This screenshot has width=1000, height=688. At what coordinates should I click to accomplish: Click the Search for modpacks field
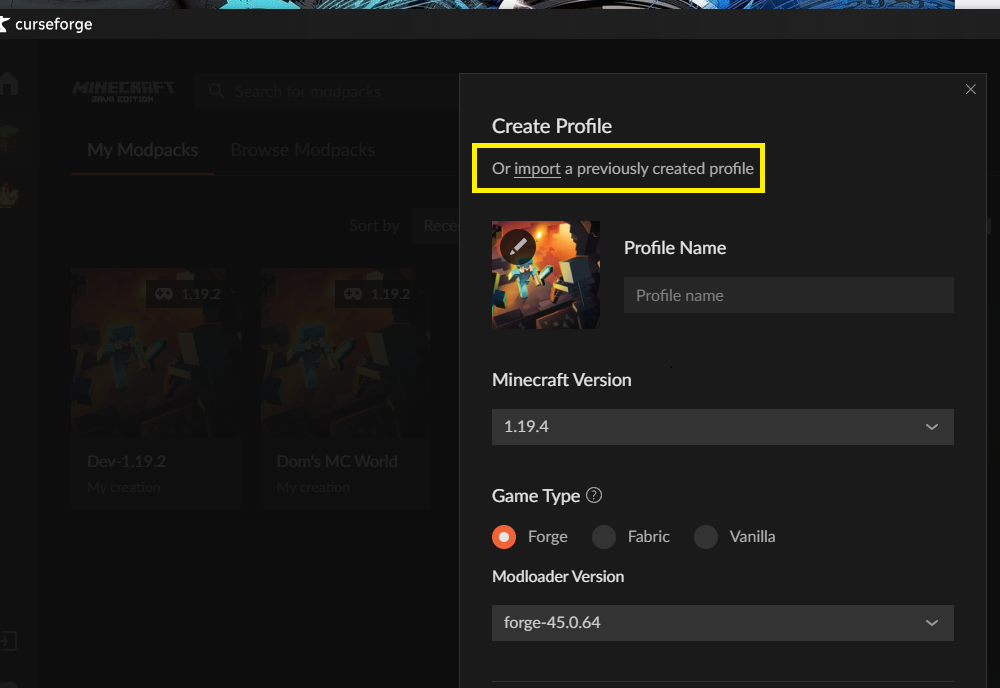327,91
